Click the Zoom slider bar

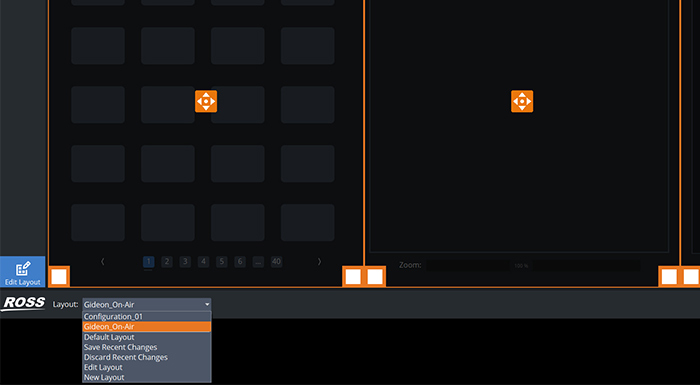pyautogui.click(x=533, y=266)
